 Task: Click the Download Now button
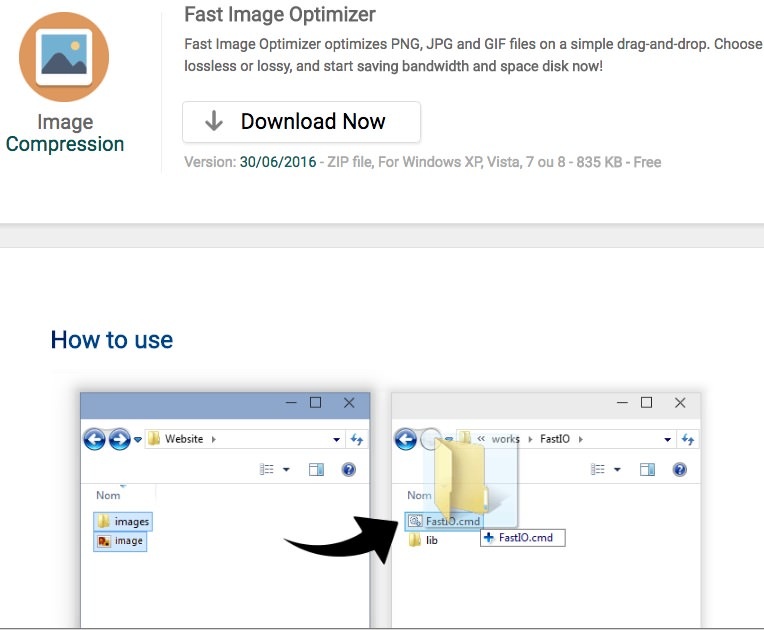[301, 122]
